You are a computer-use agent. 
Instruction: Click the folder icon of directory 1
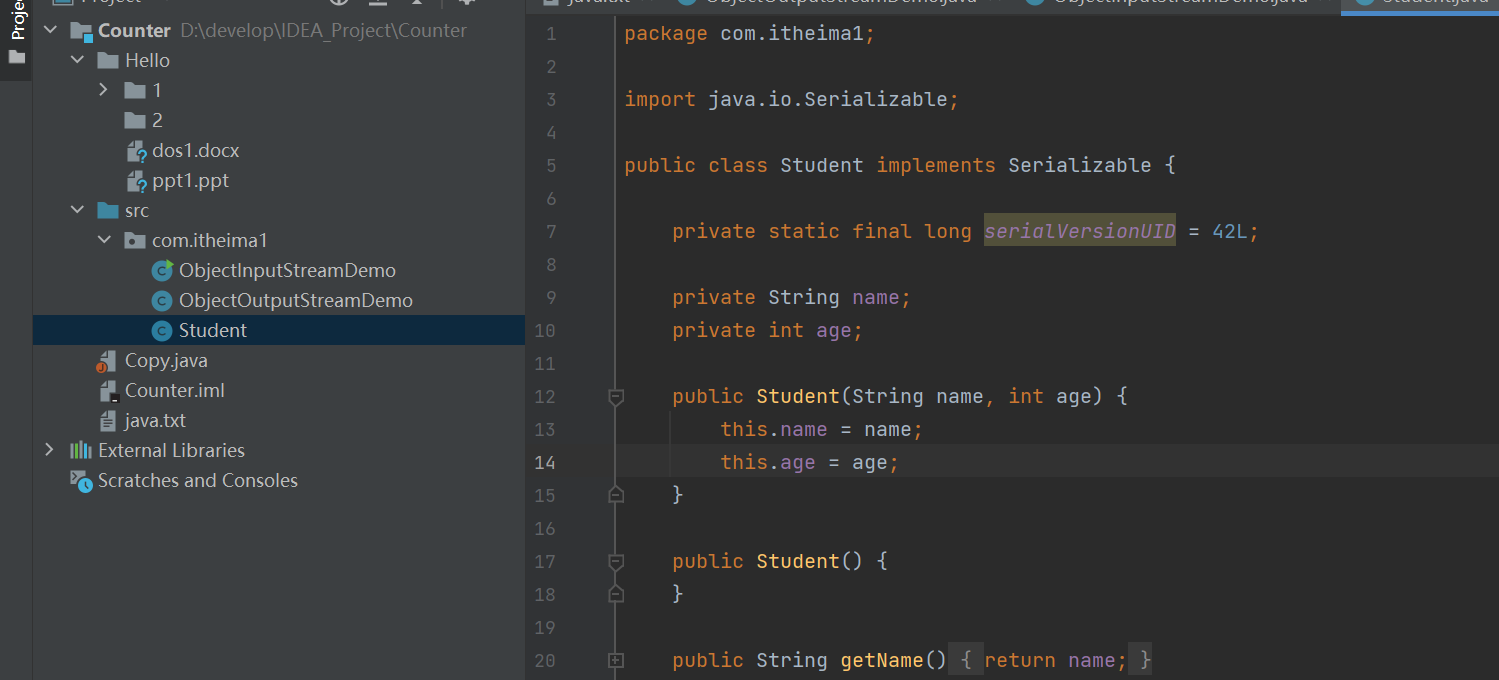[x=135, y=91]
